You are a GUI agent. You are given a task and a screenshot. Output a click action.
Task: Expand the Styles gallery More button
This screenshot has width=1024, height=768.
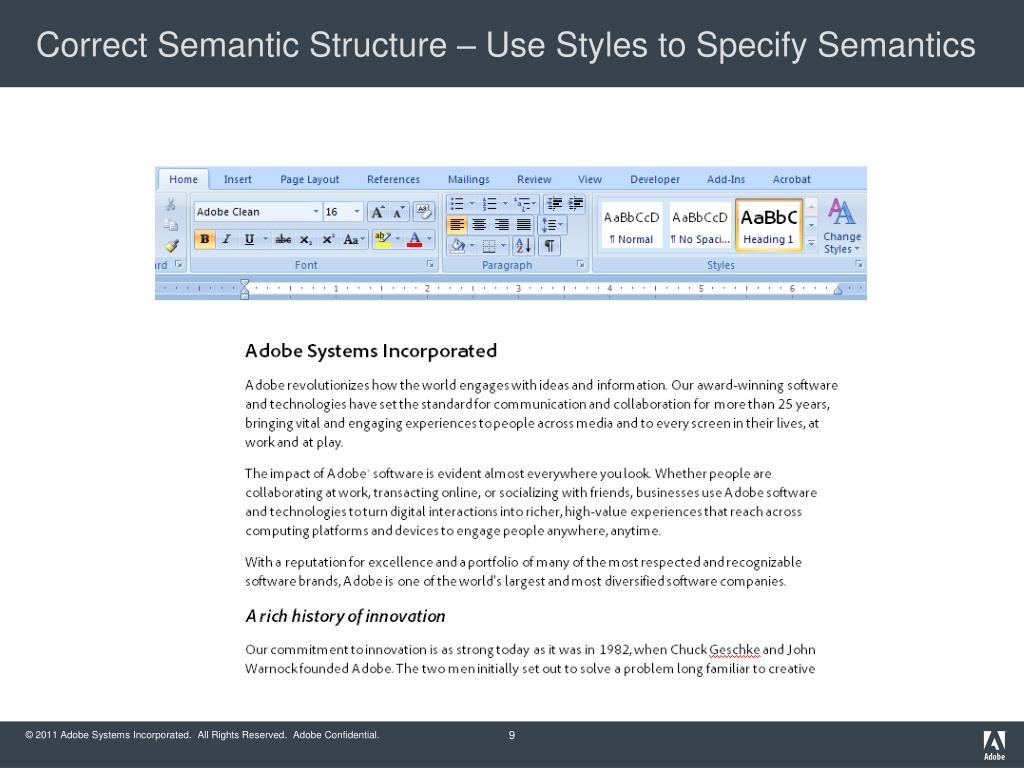click(811, 243)
